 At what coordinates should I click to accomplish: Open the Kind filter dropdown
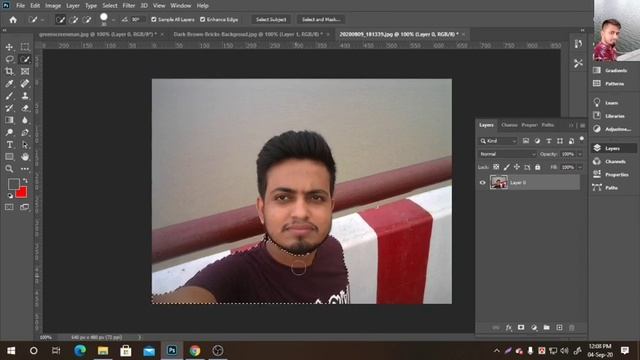[498, 141]
